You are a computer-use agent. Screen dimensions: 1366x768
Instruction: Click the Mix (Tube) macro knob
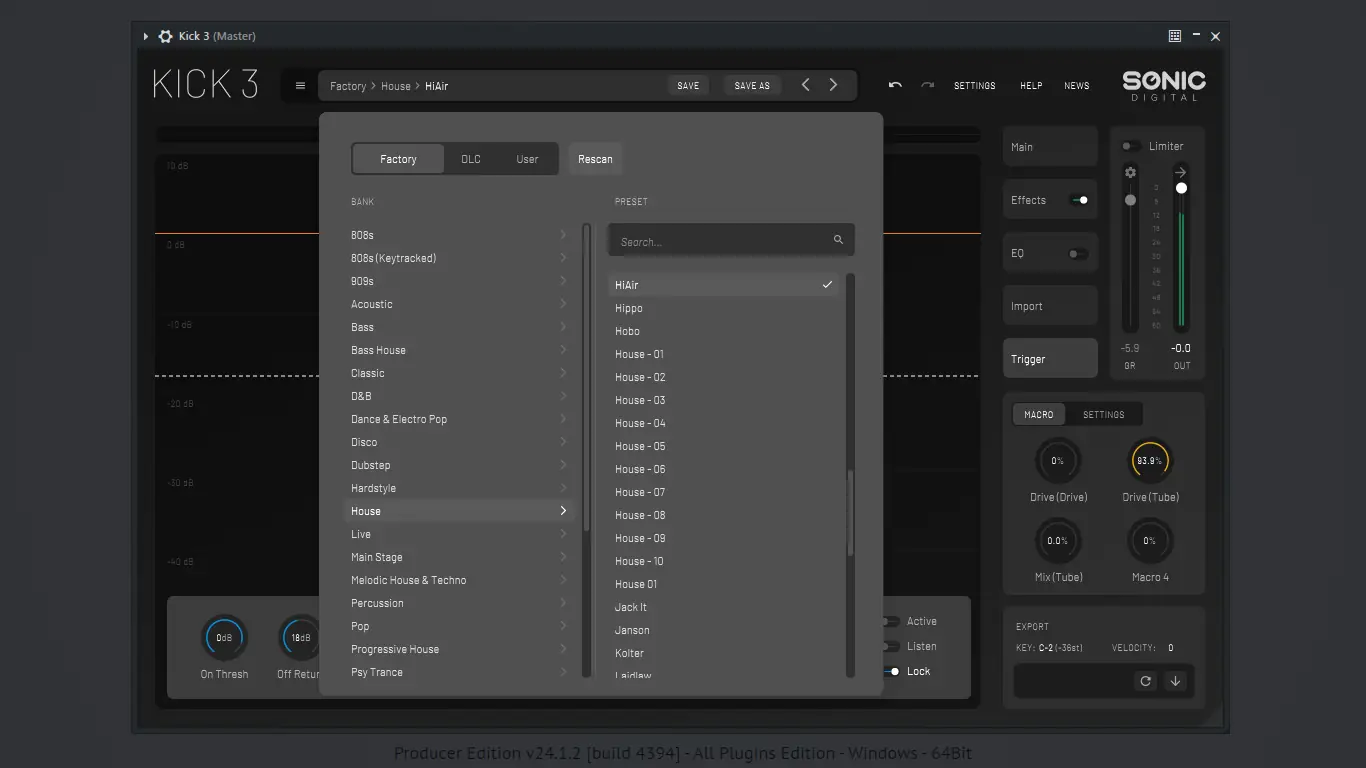pos(1057,541)
